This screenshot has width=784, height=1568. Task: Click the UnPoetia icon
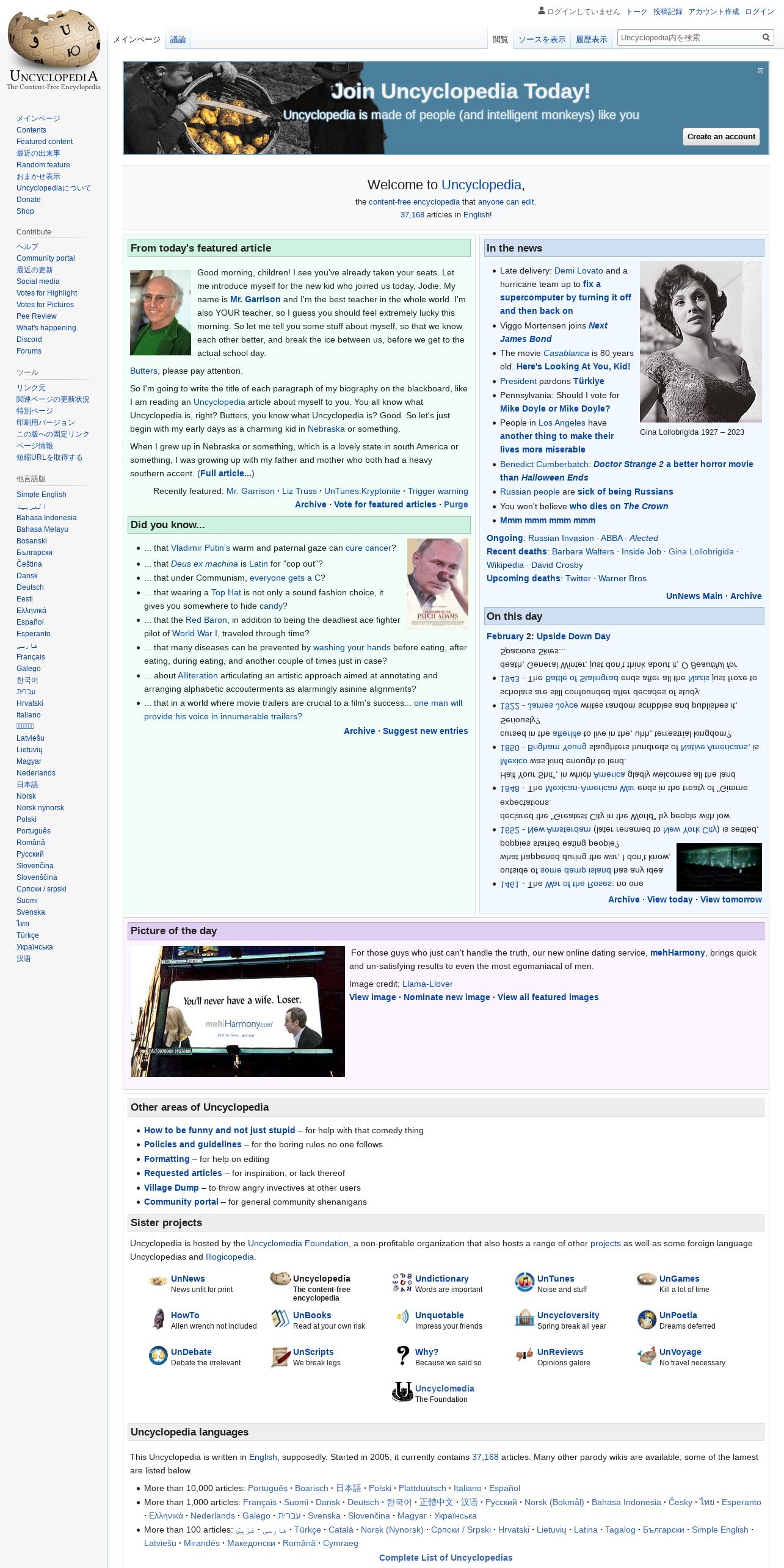pos(647,1319)
